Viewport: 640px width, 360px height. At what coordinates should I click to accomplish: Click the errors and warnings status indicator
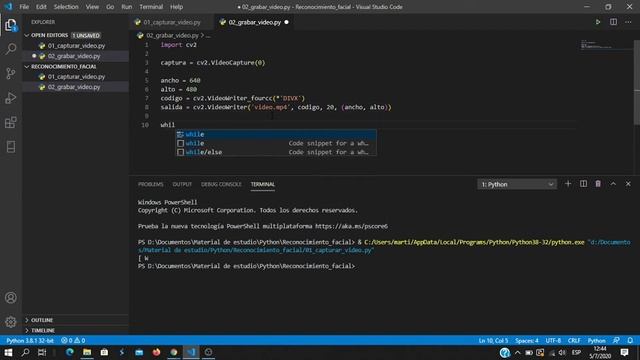73,340
